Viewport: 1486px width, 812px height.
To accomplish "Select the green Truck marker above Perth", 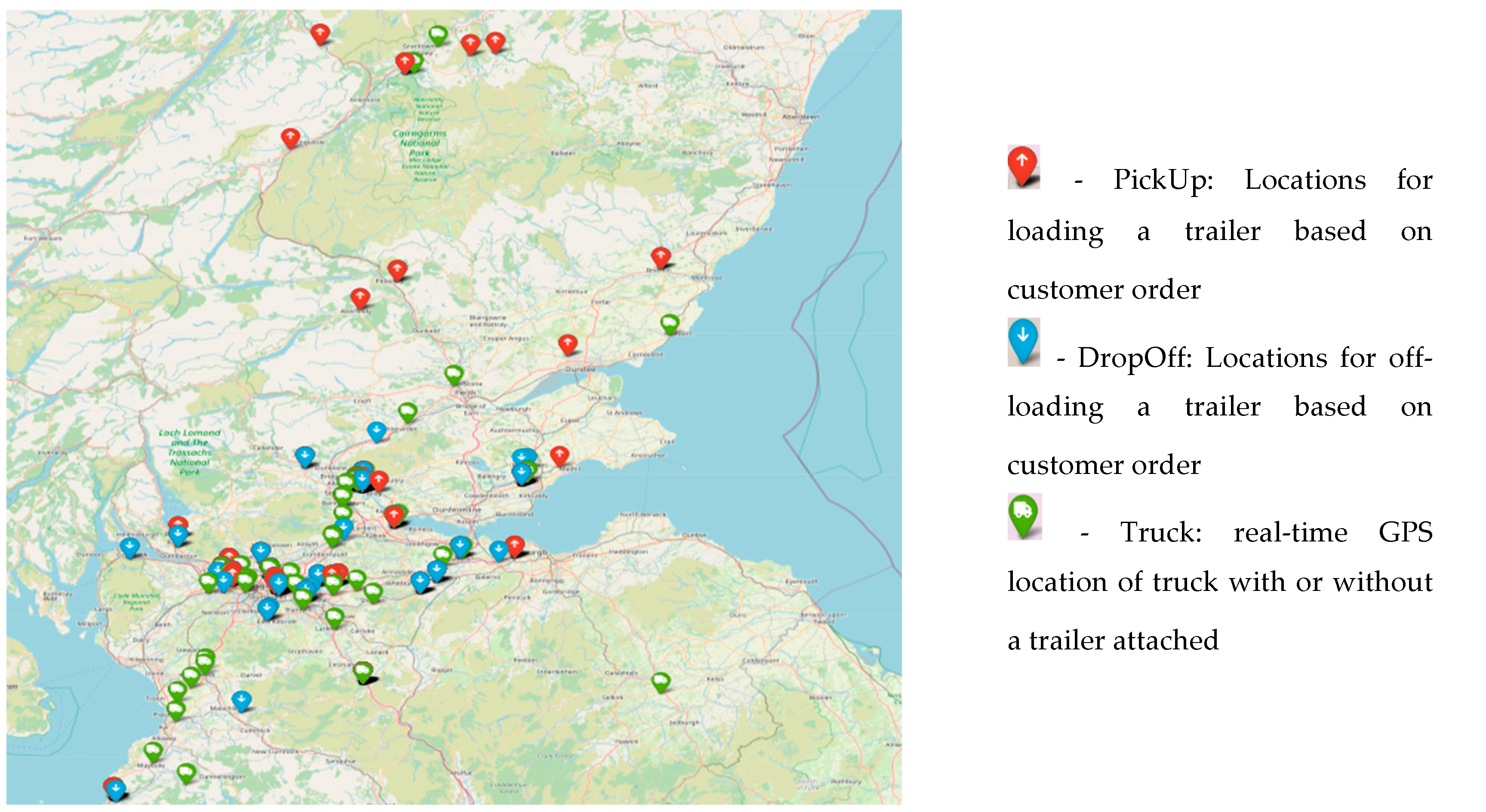I will 454,374.
